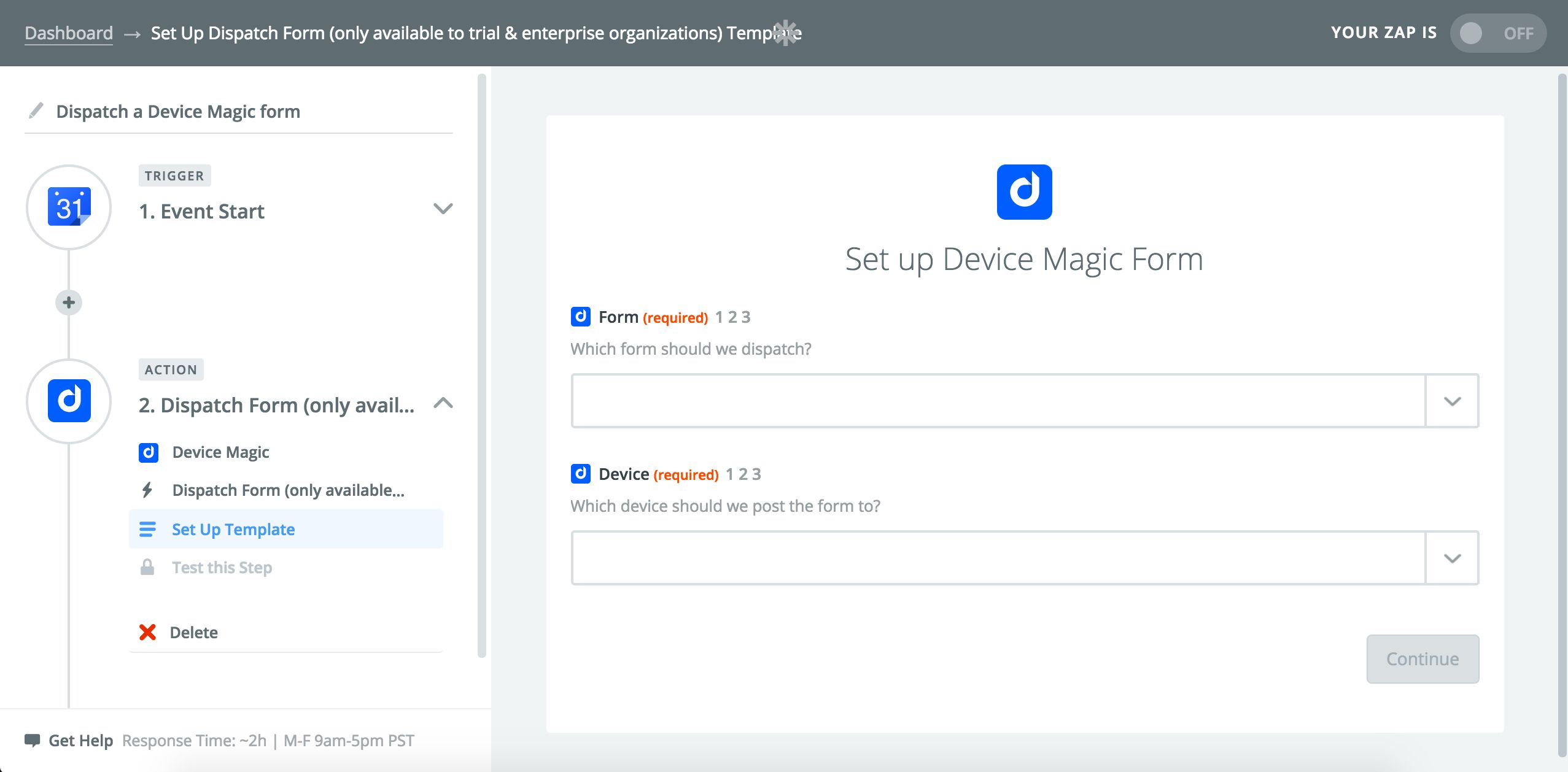Click the large Device Magic logo
This screenshot has height=772, width=1568.
pyautogui.click(x=1024, y=192)
